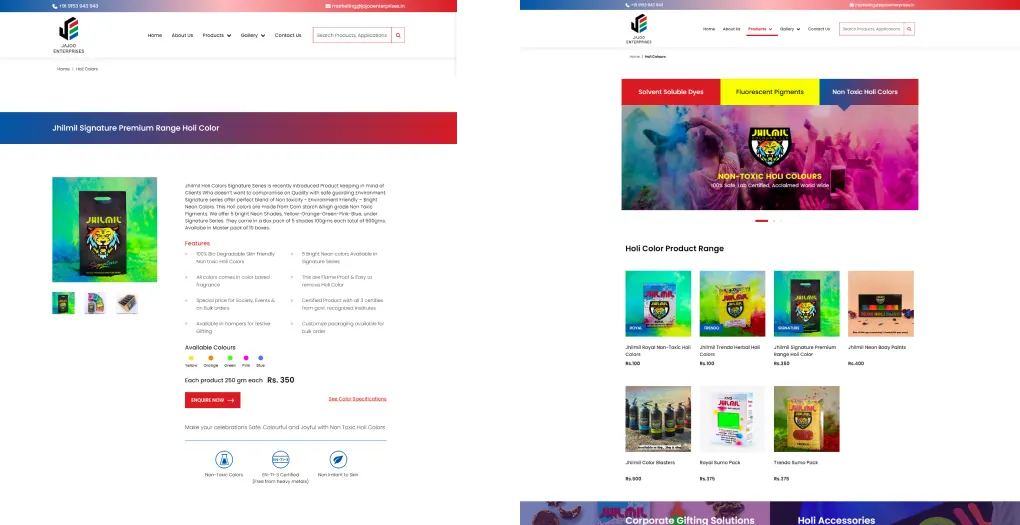Click the arrow icon inside the Enquire Now button
Screen dimensions: 1020x525
[x=230, y=400]
